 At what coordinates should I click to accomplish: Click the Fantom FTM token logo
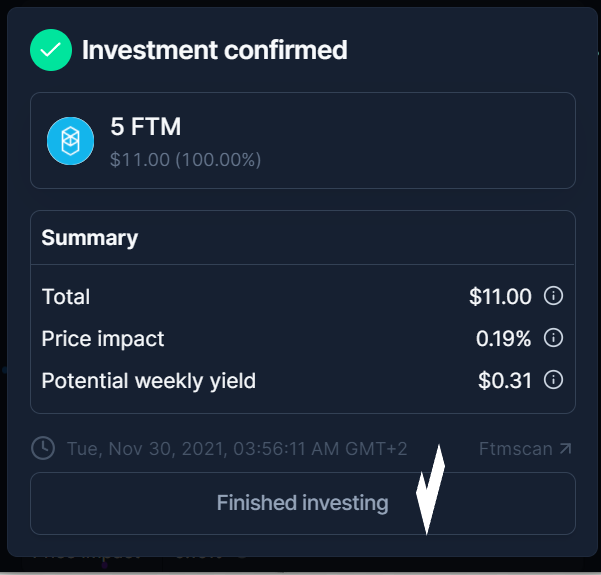point(70,141)
